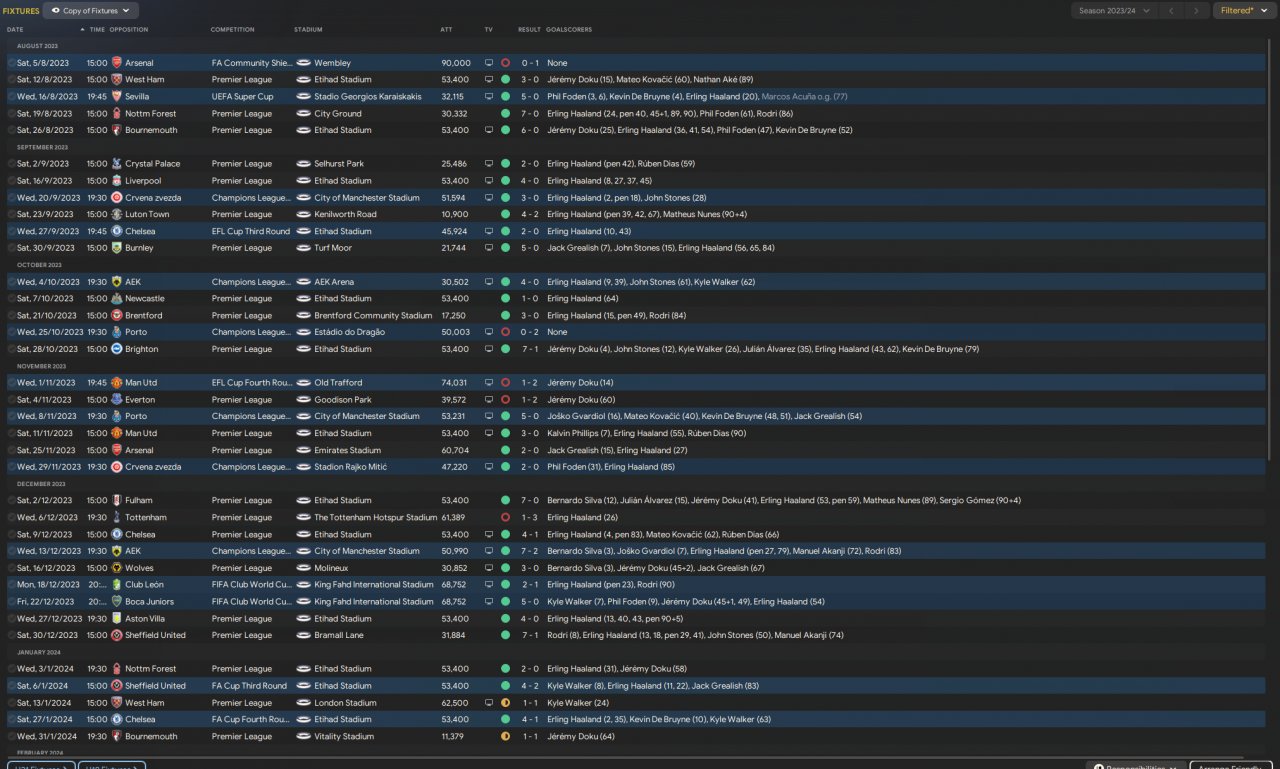Viewport: 1280px width, 769px height.
Task: Go to the next season with the right arrow
Action: point(1196,11)
